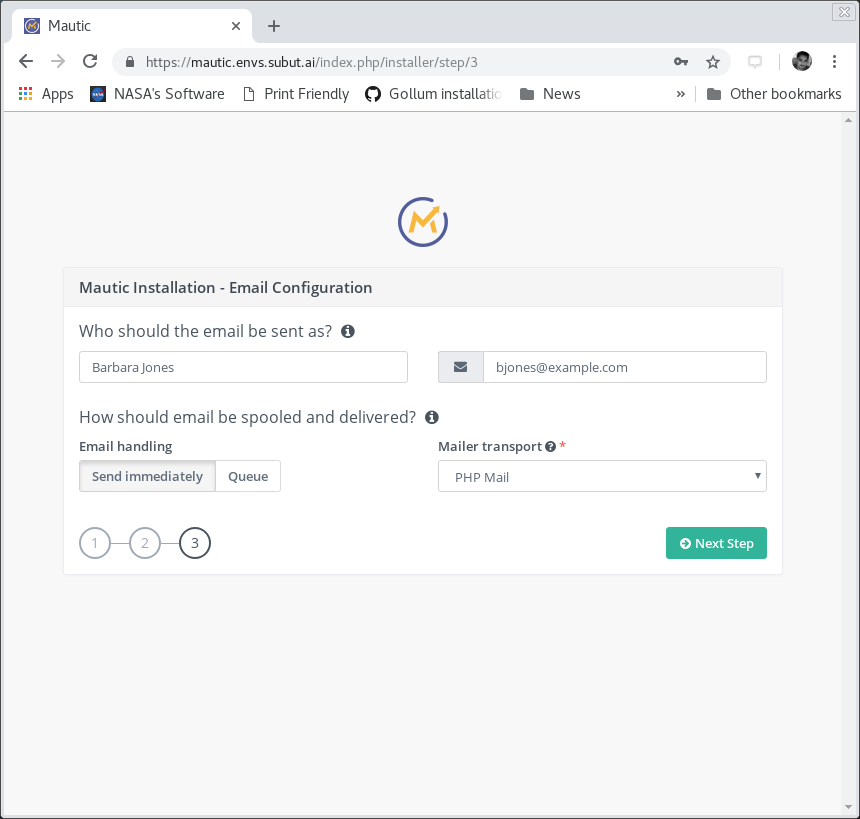The width and height of the screenshot is (860, 819).
Task: Click the envelope icon by email field
Action: 461,367
